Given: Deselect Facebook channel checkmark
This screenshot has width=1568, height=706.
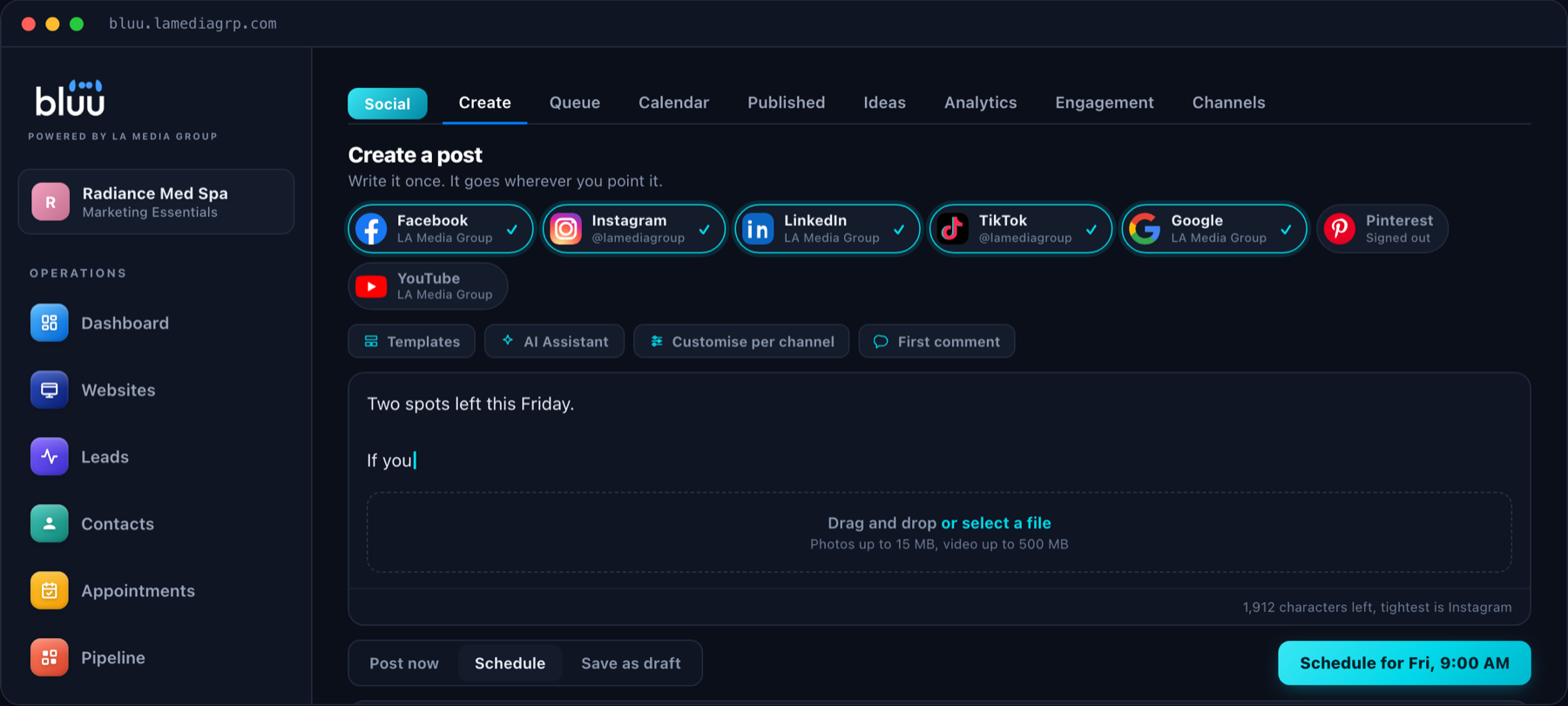Looking at the screenshot, I should 512,230.
